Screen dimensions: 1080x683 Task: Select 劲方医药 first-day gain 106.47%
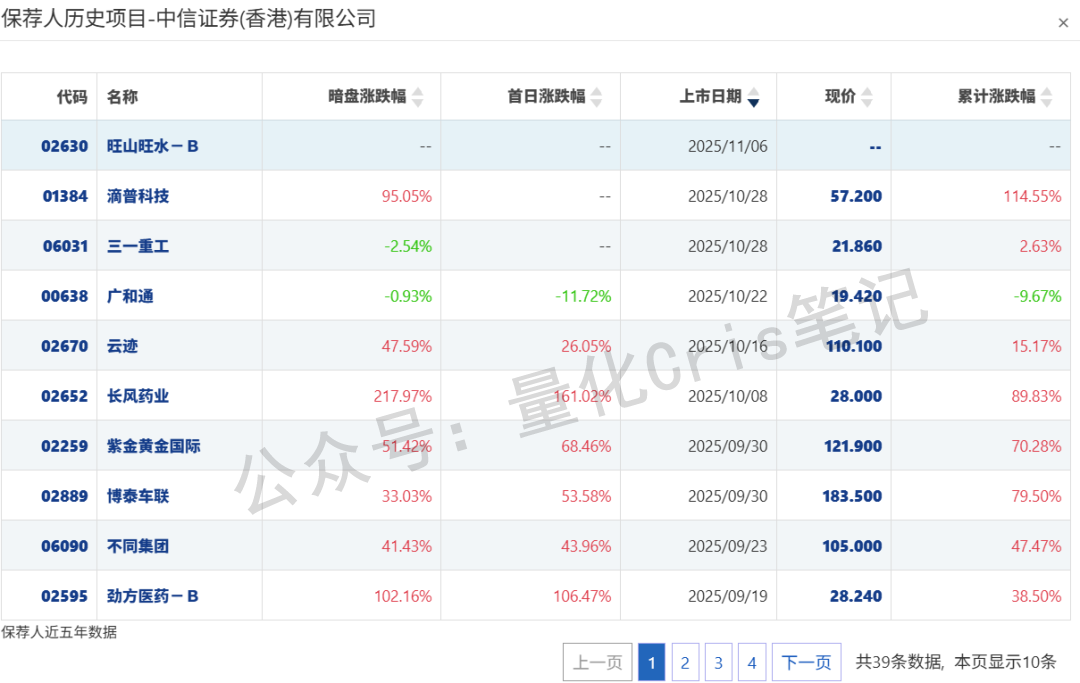pyautogui.click(x=582, y=596)
